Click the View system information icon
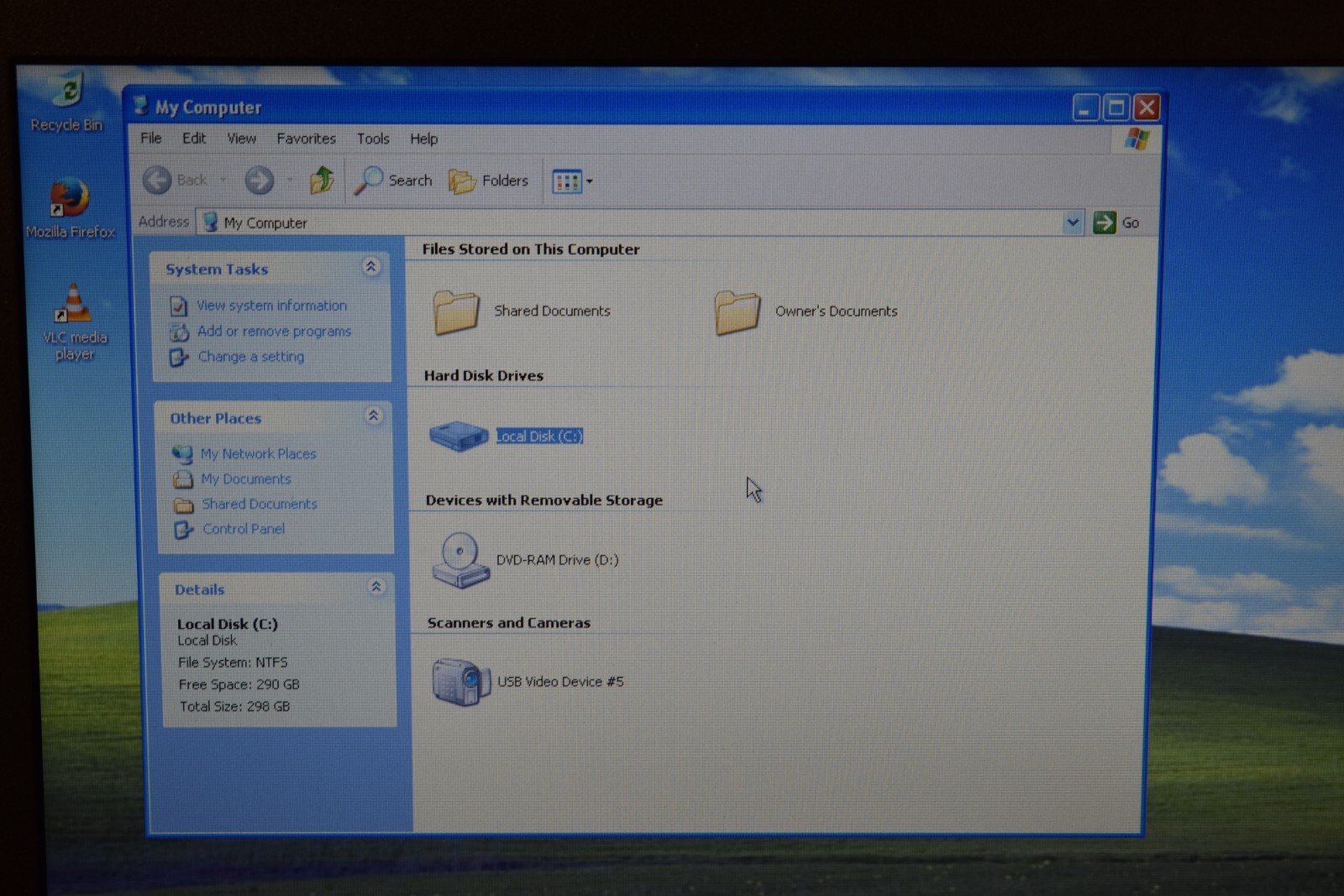Screen dimensions: 1344x896 click(x=178, y=307)
